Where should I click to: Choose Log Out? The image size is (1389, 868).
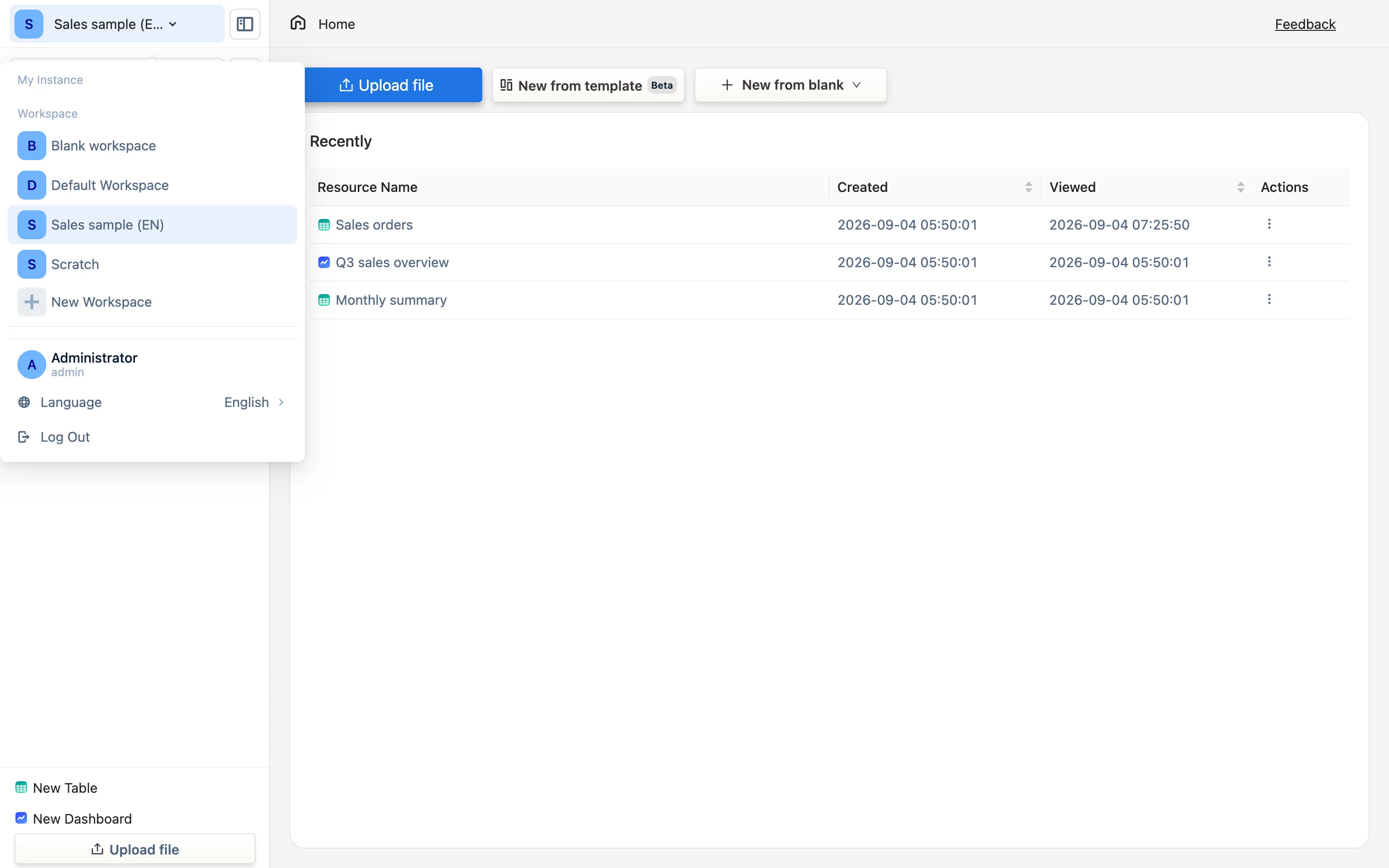(x=152, y=437)
